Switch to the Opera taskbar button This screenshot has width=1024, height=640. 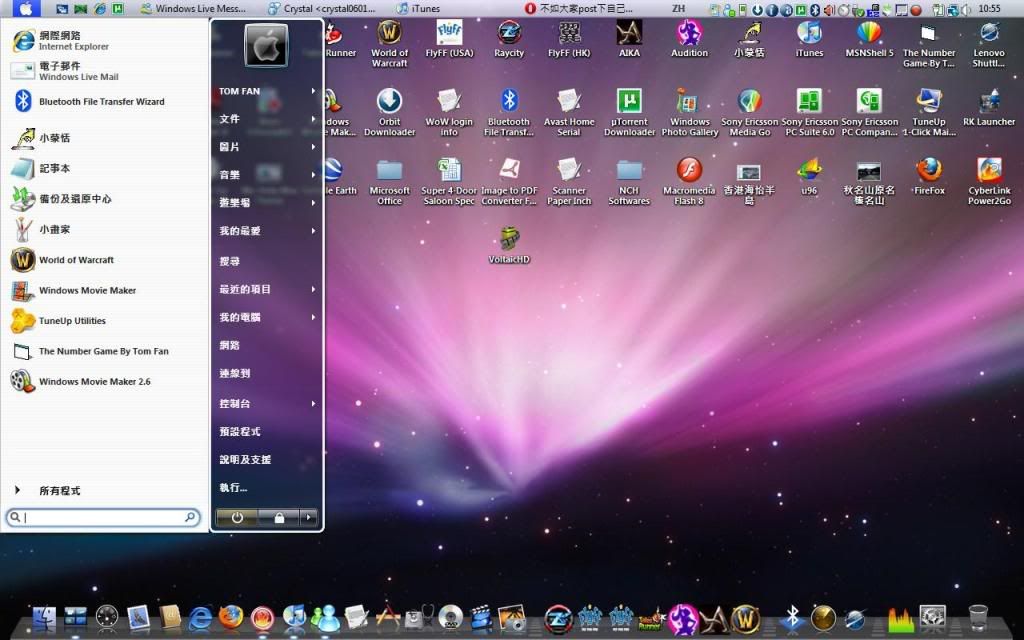click(x=579, y=8)
